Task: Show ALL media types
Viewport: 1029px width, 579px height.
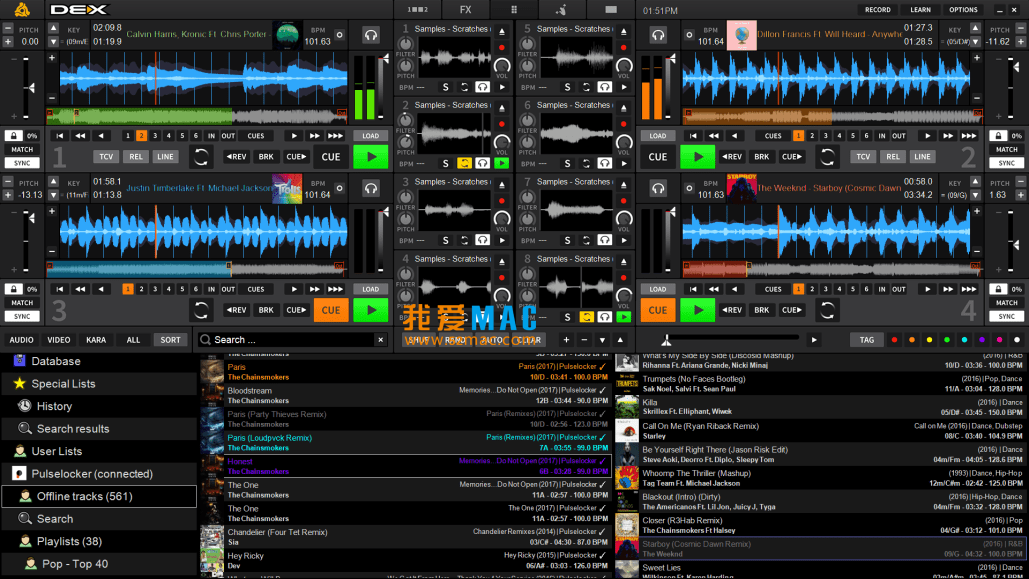Action: pos(133,340)
